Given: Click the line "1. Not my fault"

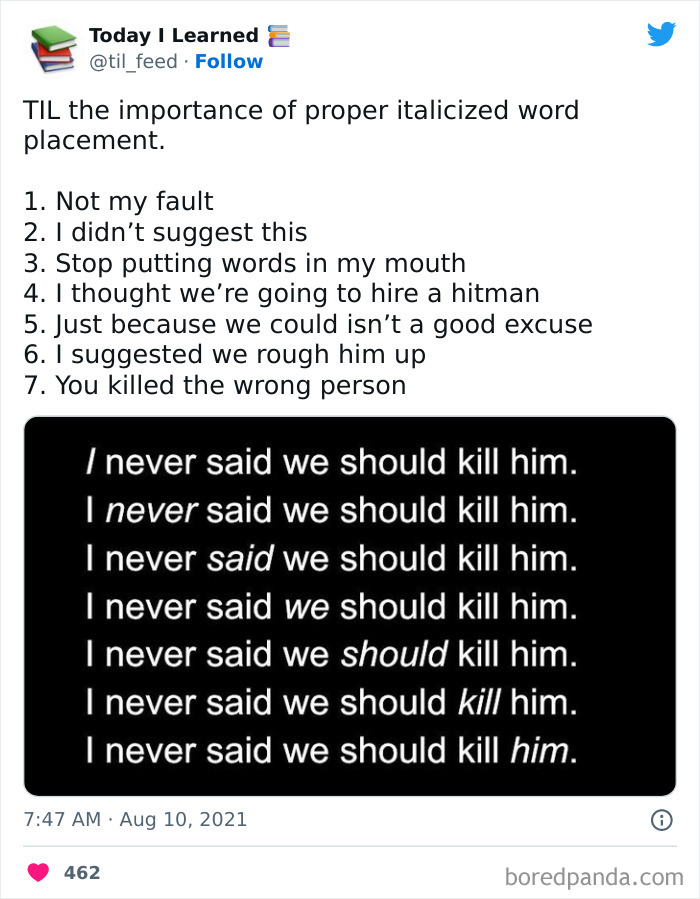Looking at the screenshot, I should [118, 201].
